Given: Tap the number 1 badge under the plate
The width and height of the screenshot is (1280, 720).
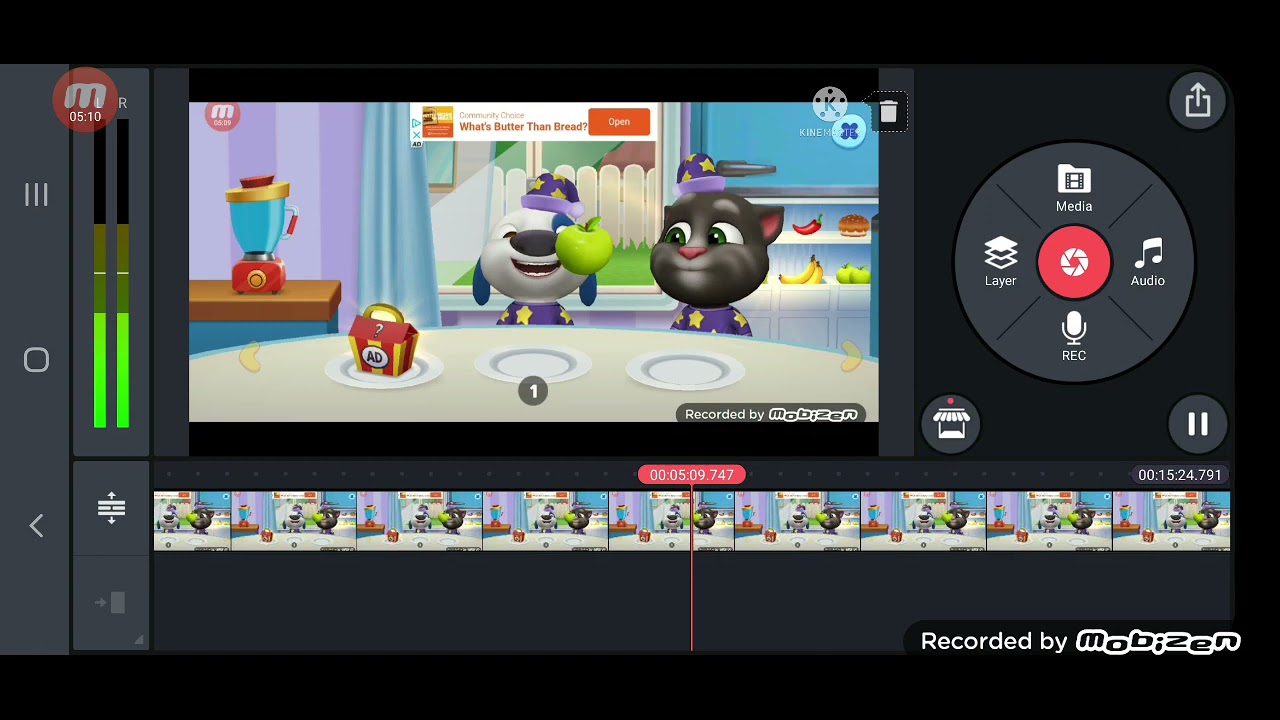Looking at the screenshot, I should tap(533, 391).
